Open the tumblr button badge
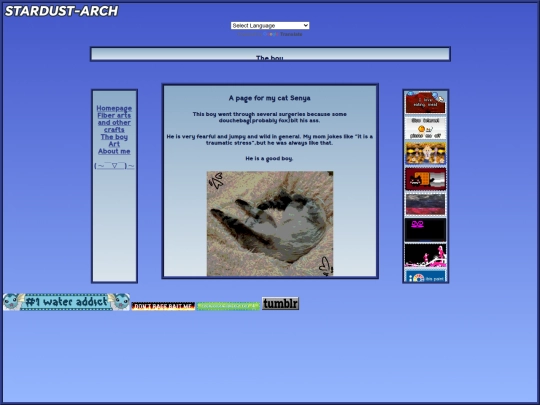 [x=280, y=303]
